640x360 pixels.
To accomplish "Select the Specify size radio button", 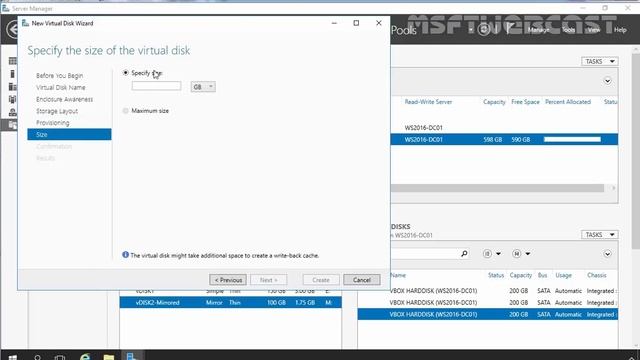I will click(x=126, y=73).
